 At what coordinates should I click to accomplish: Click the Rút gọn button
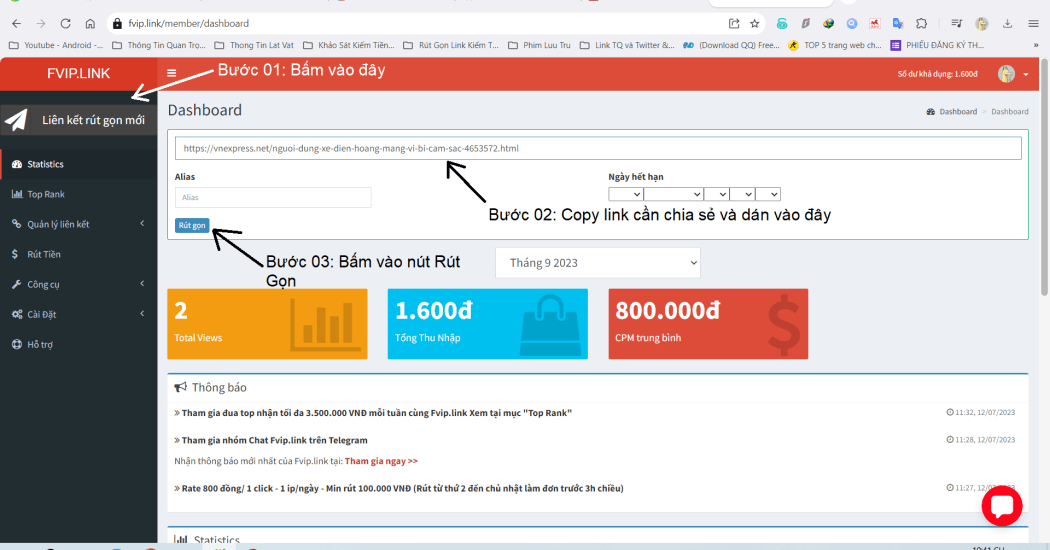192,225
